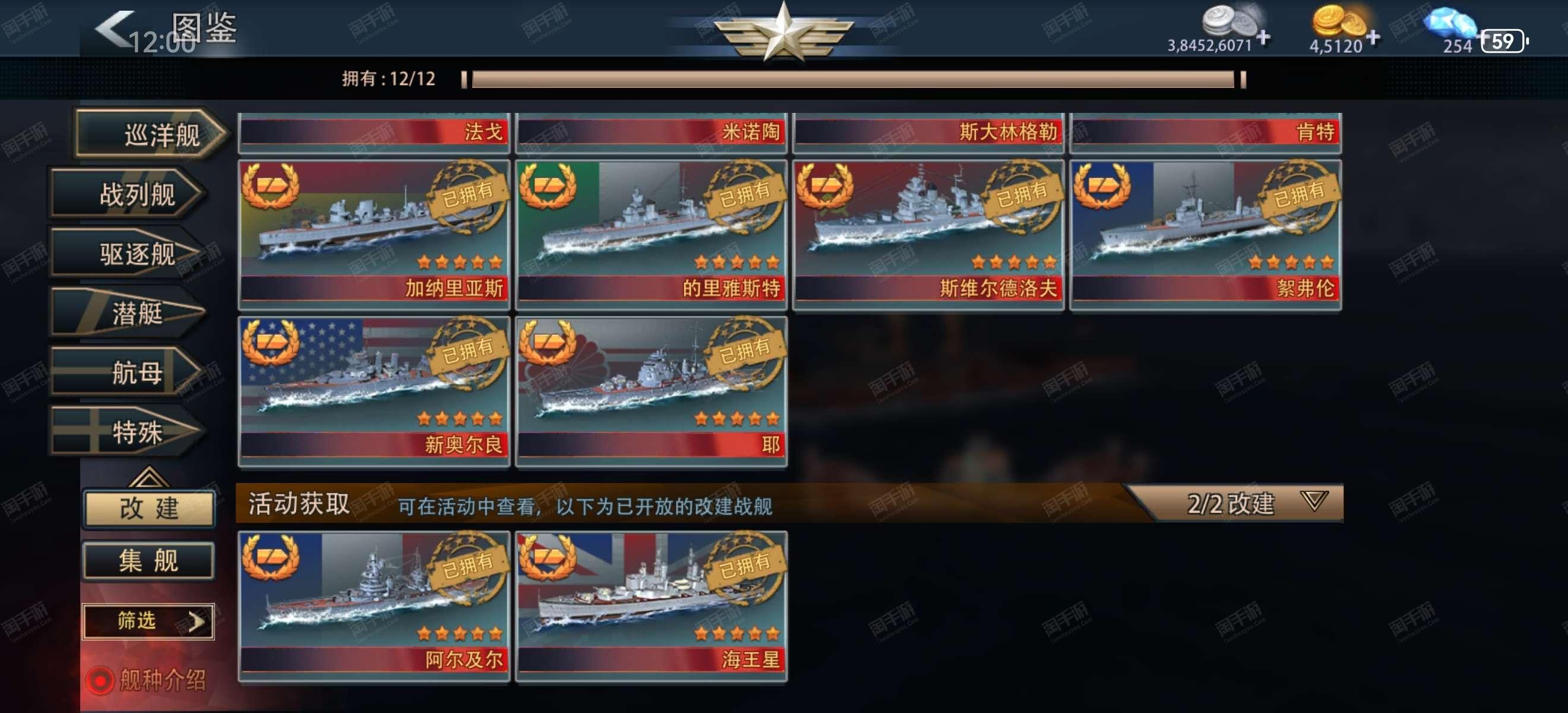Tap the back arrow beside 图鉴
The width and height of the screenshot is (1568, 713).
point(114,28)
